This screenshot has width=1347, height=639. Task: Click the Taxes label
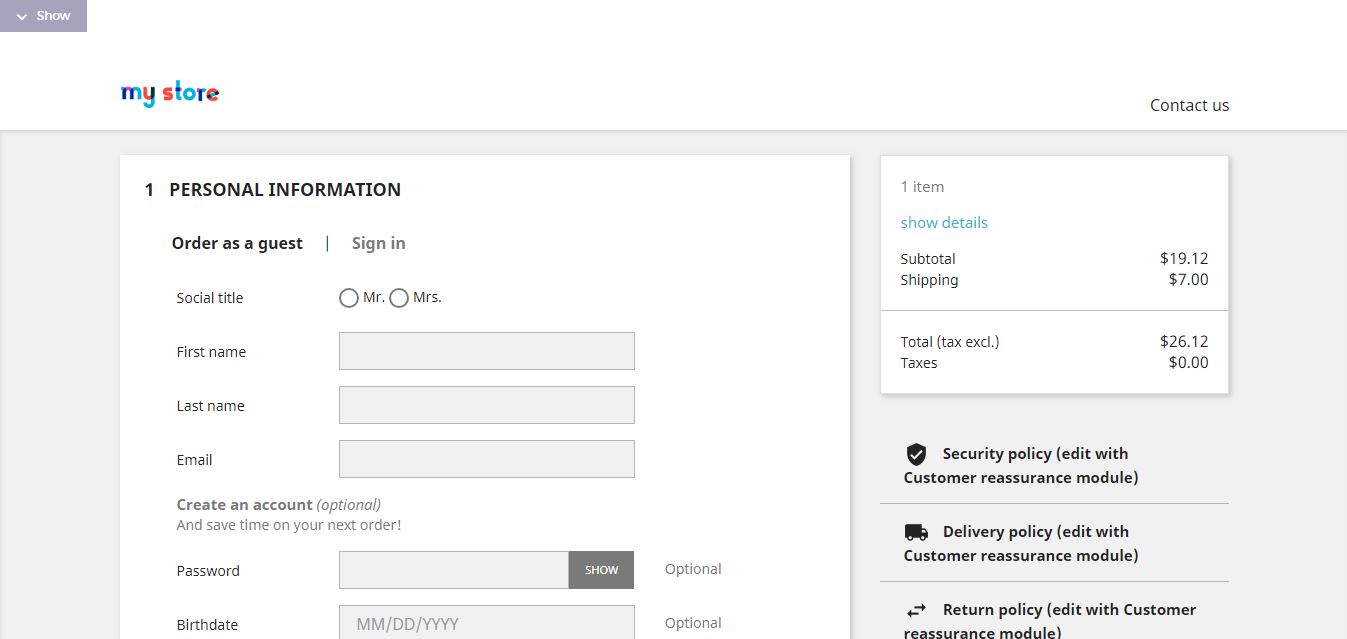pyautogui.click(x=919, y=363)
